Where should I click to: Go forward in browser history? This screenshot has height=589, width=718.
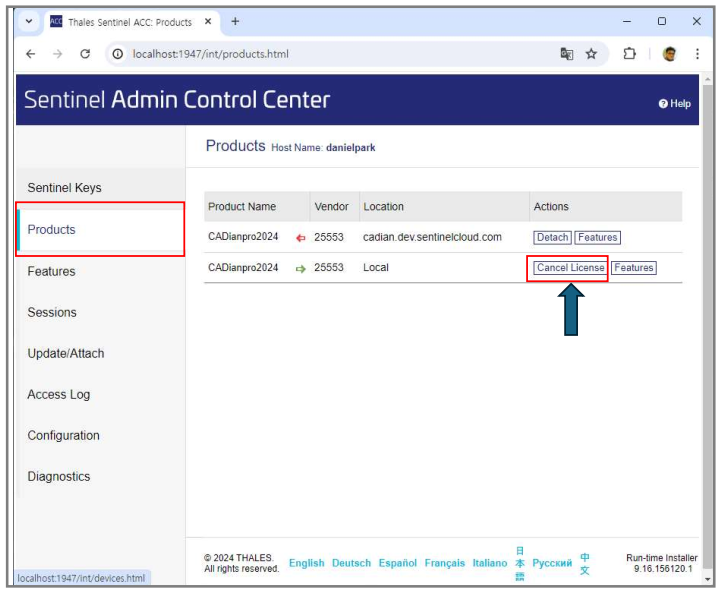pyautogui.click(x=57, y=54)
